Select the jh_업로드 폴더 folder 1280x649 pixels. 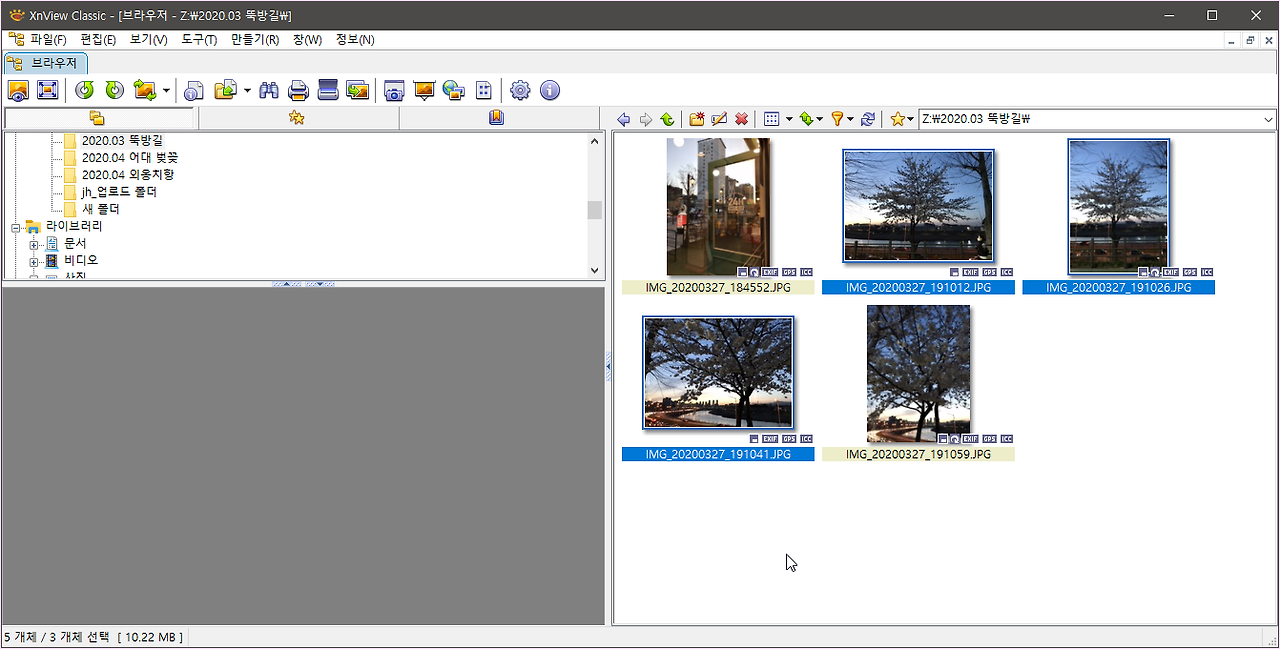[119, 192]
